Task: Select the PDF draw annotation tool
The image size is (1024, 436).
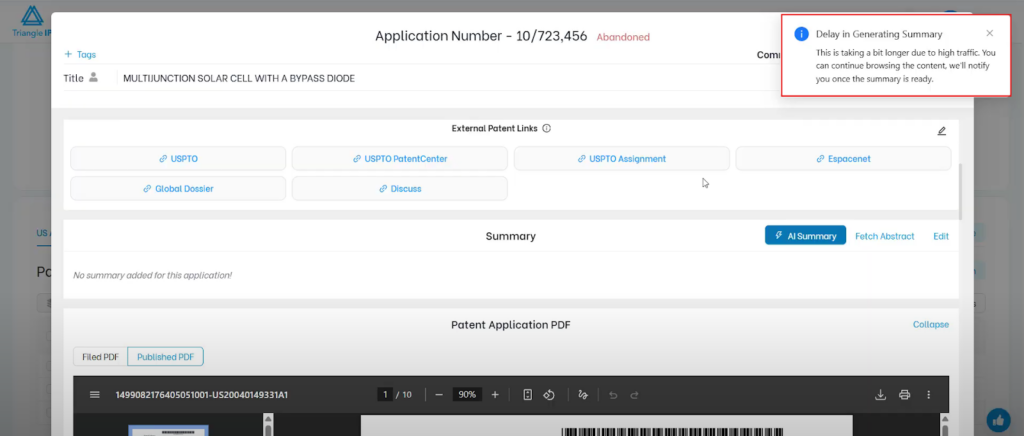Action: click(583, 395)
